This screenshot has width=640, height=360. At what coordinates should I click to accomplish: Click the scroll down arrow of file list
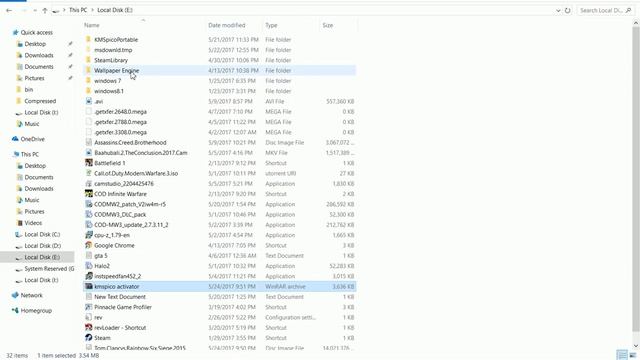coord(636,346)
